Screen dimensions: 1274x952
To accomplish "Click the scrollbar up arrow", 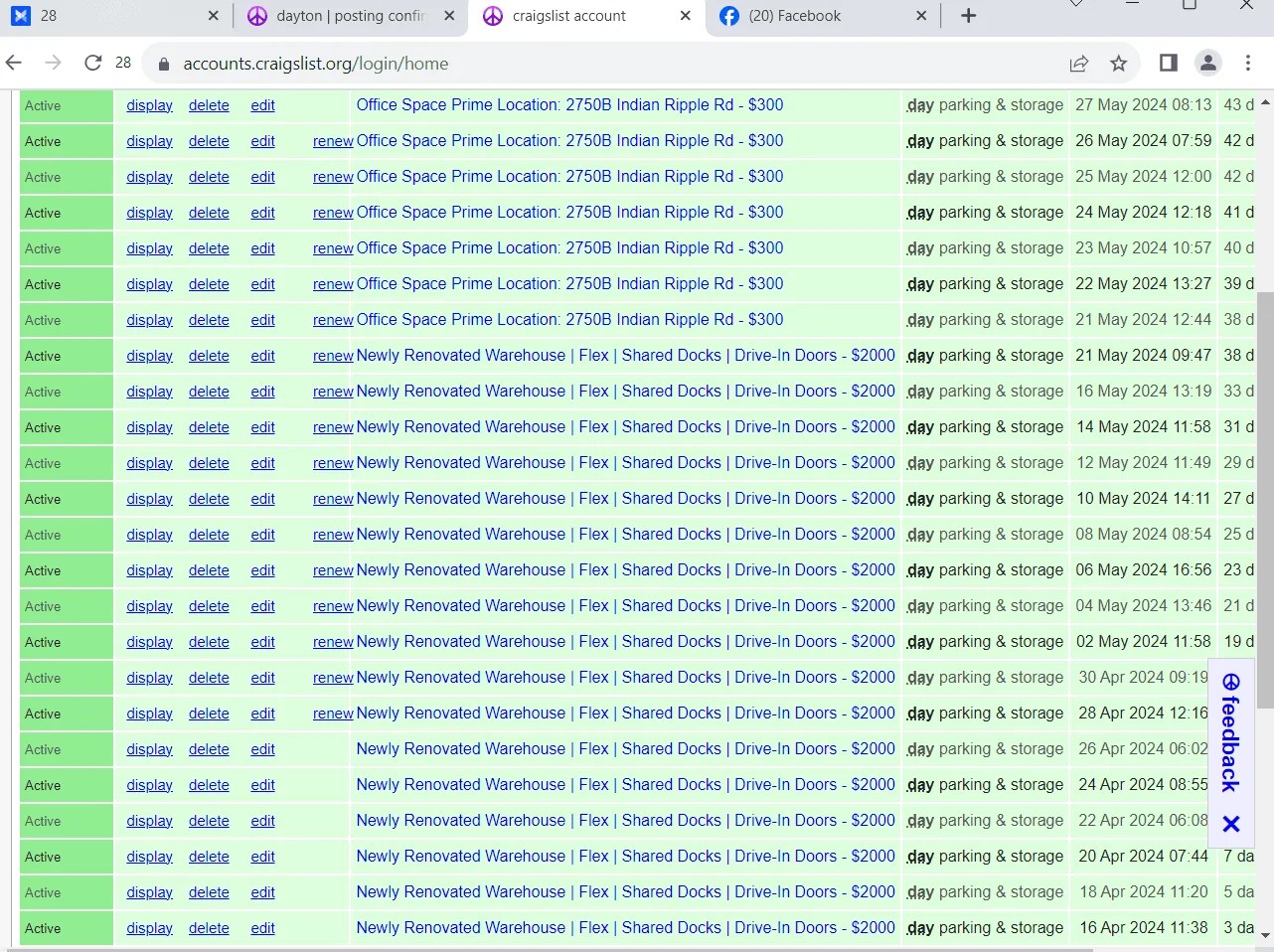I will [x=1265, y=101].
